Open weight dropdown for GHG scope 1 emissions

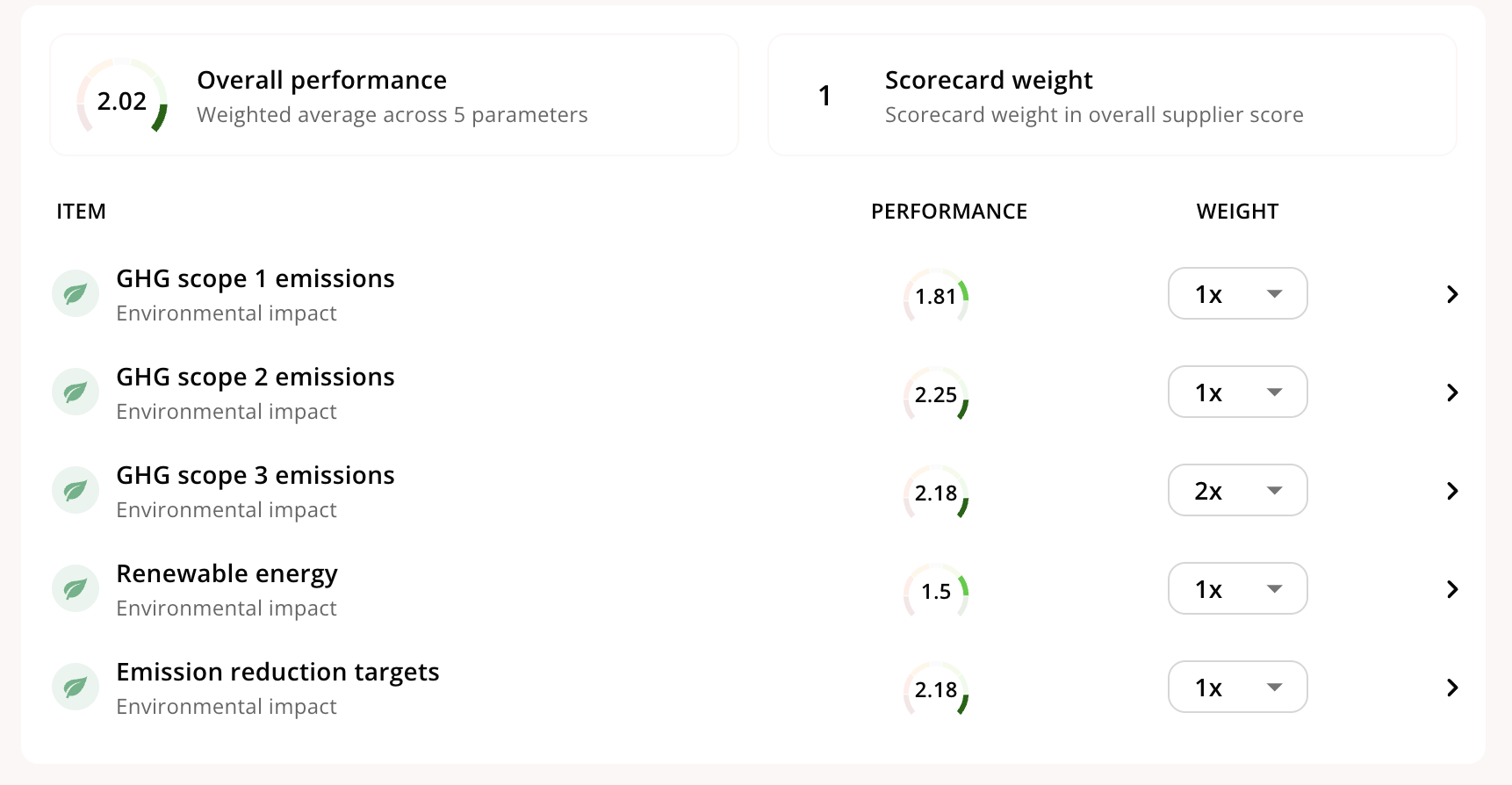1237,293
